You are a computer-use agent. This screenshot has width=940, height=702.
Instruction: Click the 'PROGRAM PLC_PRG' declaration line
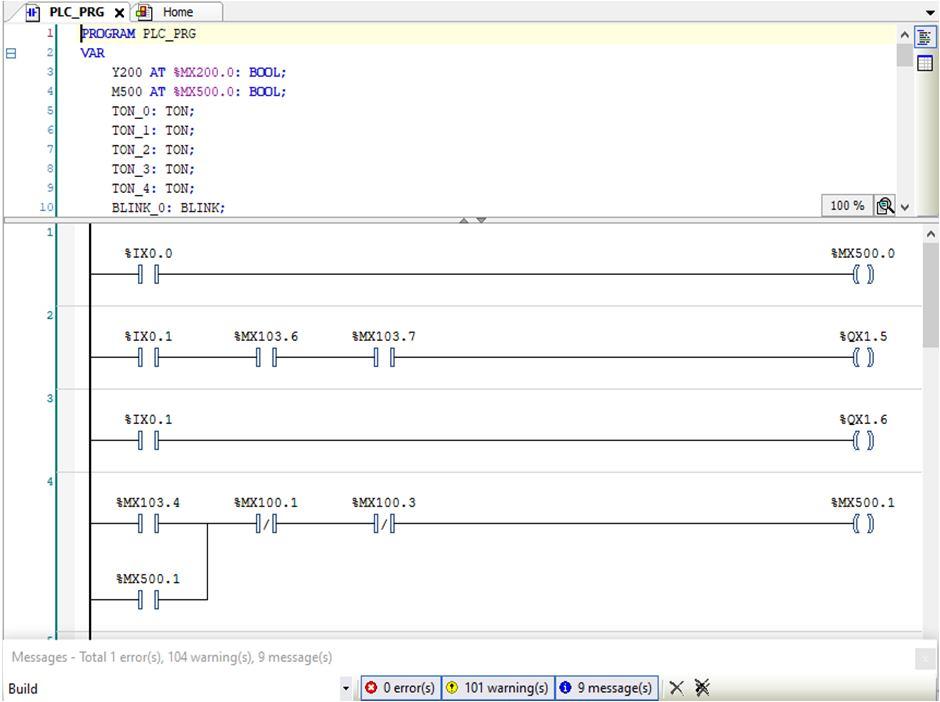[138, 34]
